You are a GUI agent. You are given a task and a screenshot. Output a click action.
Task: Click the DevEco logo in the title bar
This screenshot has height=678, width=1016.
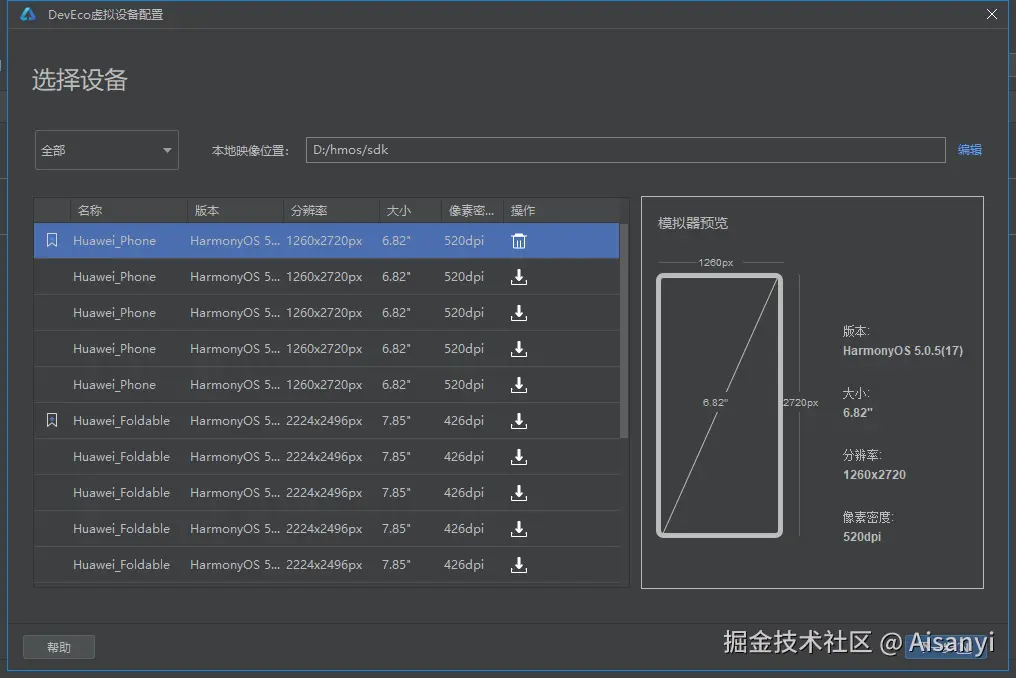click(x=28, y=14)
